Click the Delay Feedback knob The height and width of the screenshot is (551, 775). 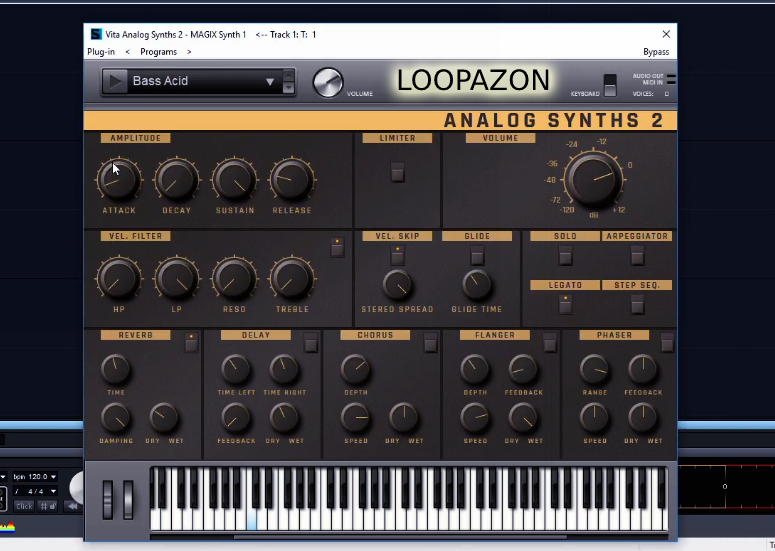[x=236, y=418]
